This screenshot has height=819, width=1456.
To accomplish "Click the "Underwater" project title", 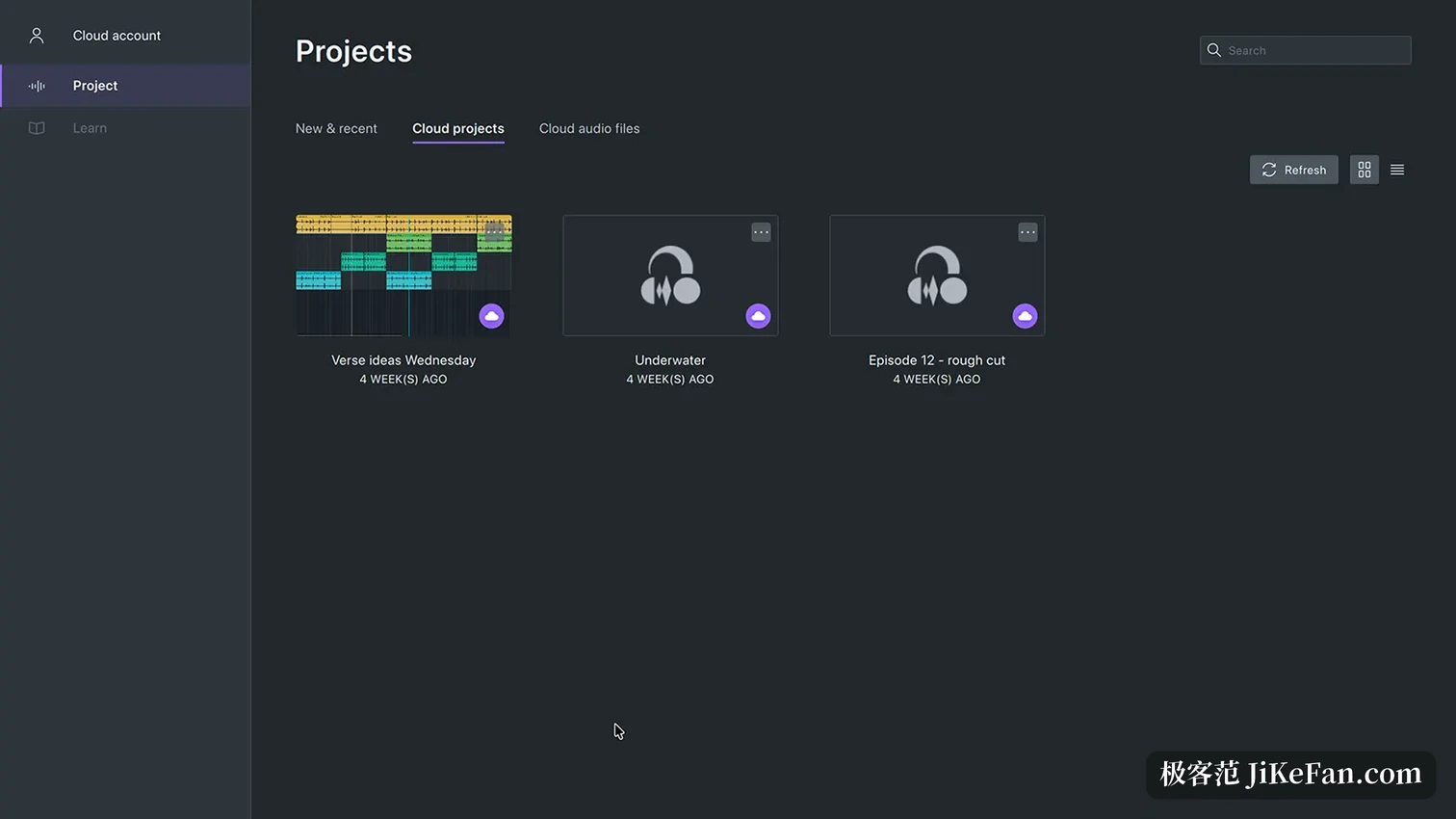I will click(x=670, y=360).
